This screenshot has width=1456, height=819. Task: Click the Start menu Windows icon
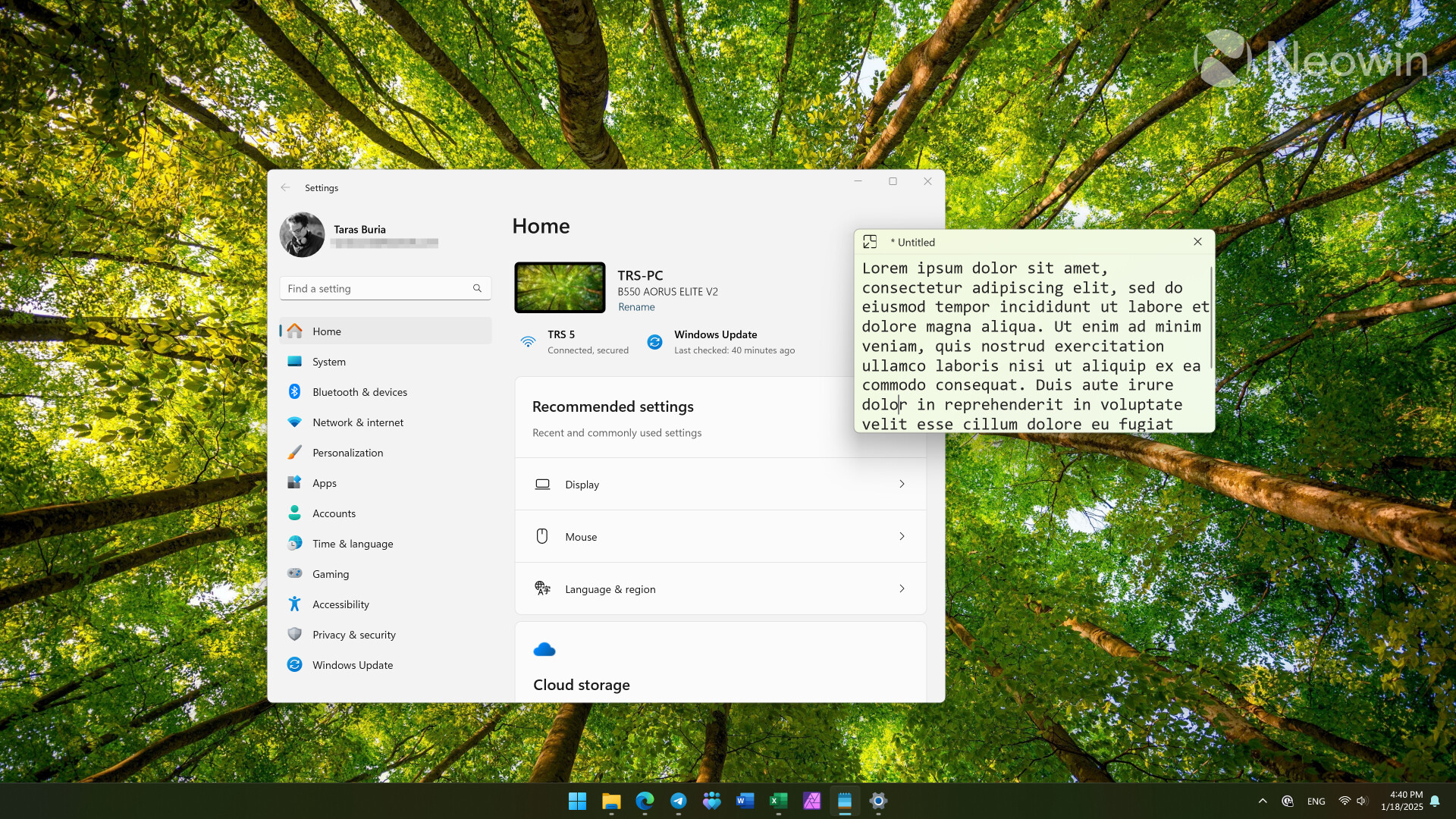(x=577, y=800)
